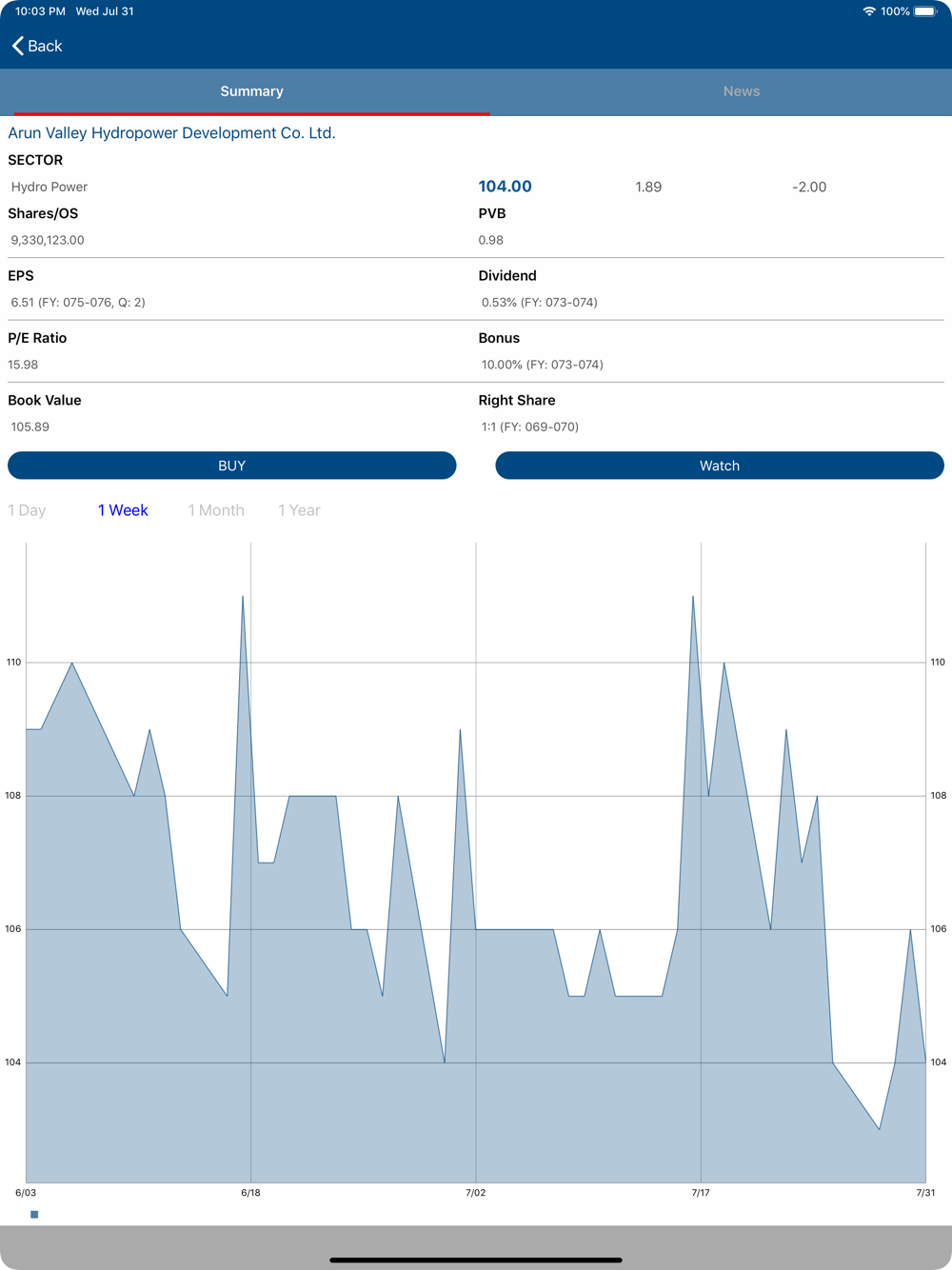Screen dimensions: 952x1270
Task: Tap the current price 104.00
Action: click(x=505, y=187)
